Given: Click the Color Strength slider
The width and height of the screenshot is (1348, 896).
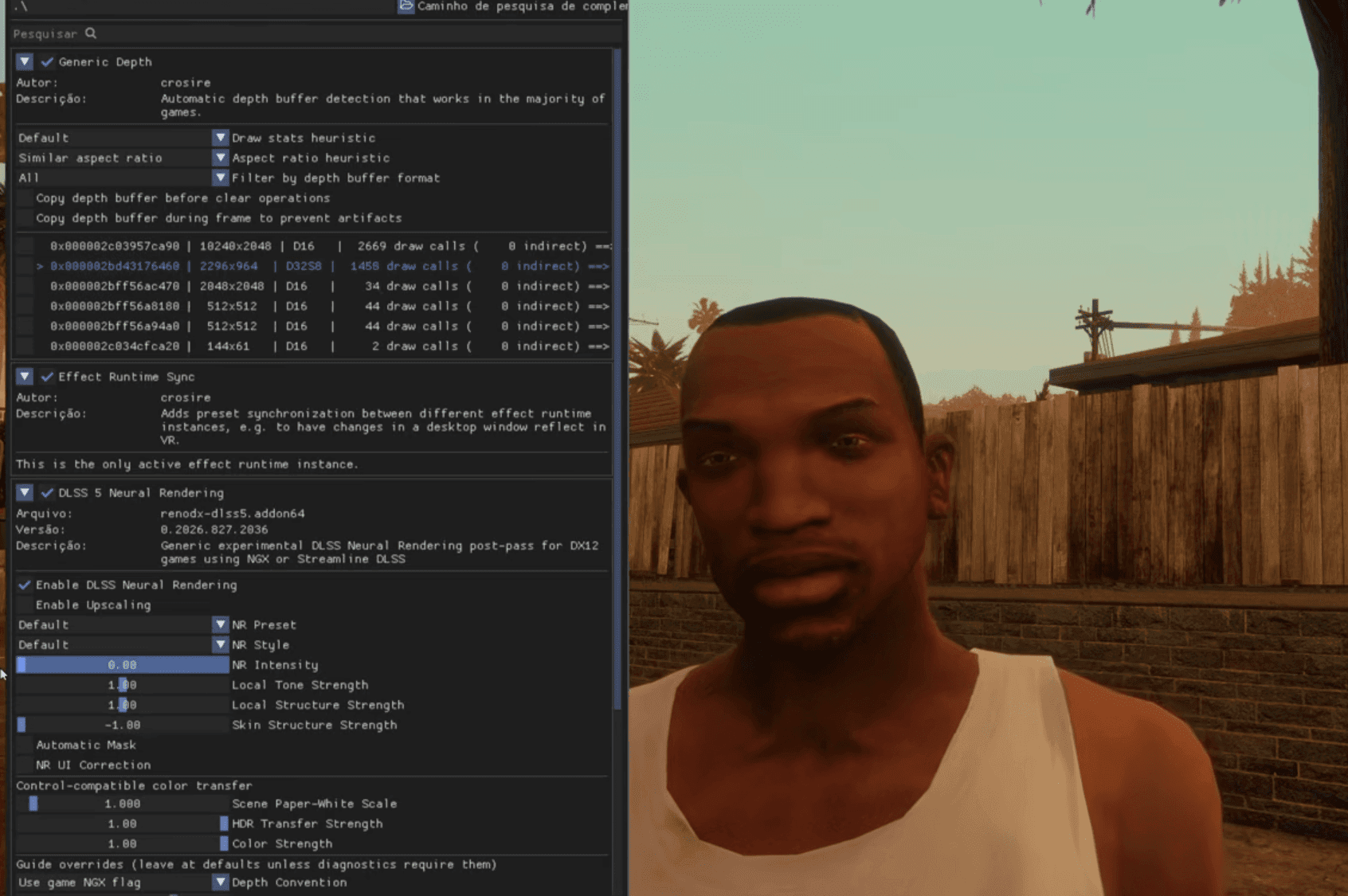Looking at the screenshot, I should point(123,843).
